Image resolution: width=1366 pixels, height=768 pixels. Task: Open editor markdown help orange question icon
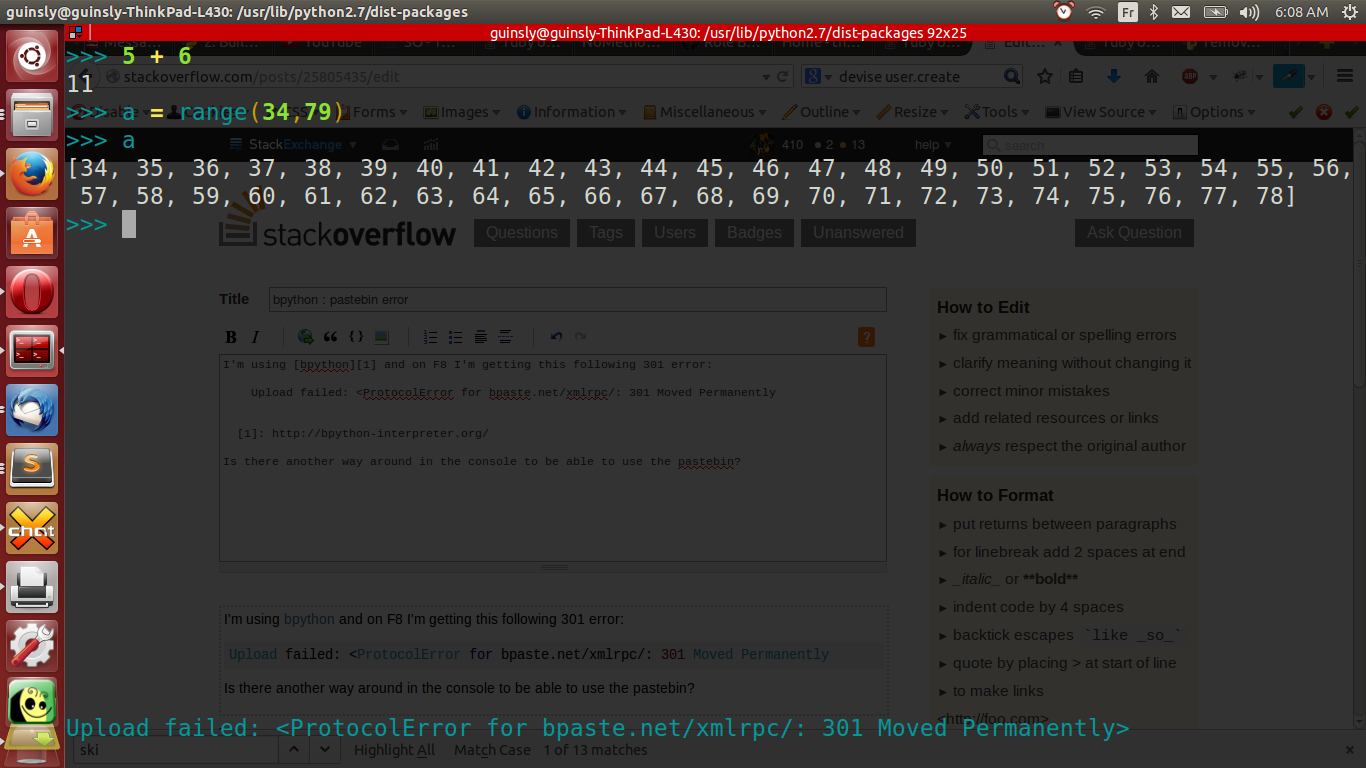pyautogui.click(x=867, y=337)
